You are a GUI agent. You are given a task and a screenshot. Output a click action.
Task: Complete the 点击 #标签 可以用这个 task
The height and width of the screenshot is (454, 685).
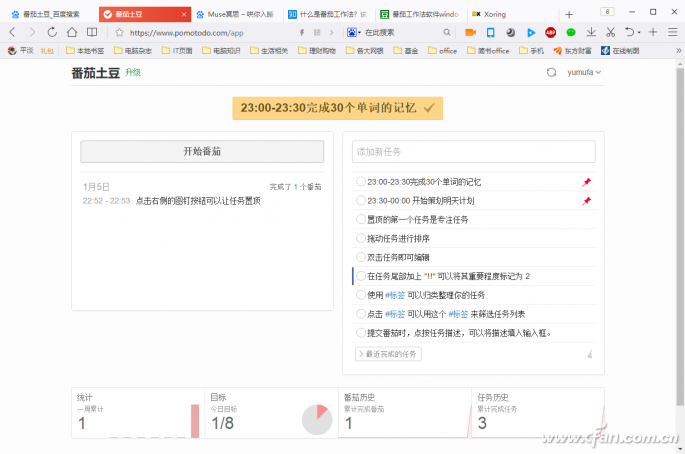coord(360,313)
